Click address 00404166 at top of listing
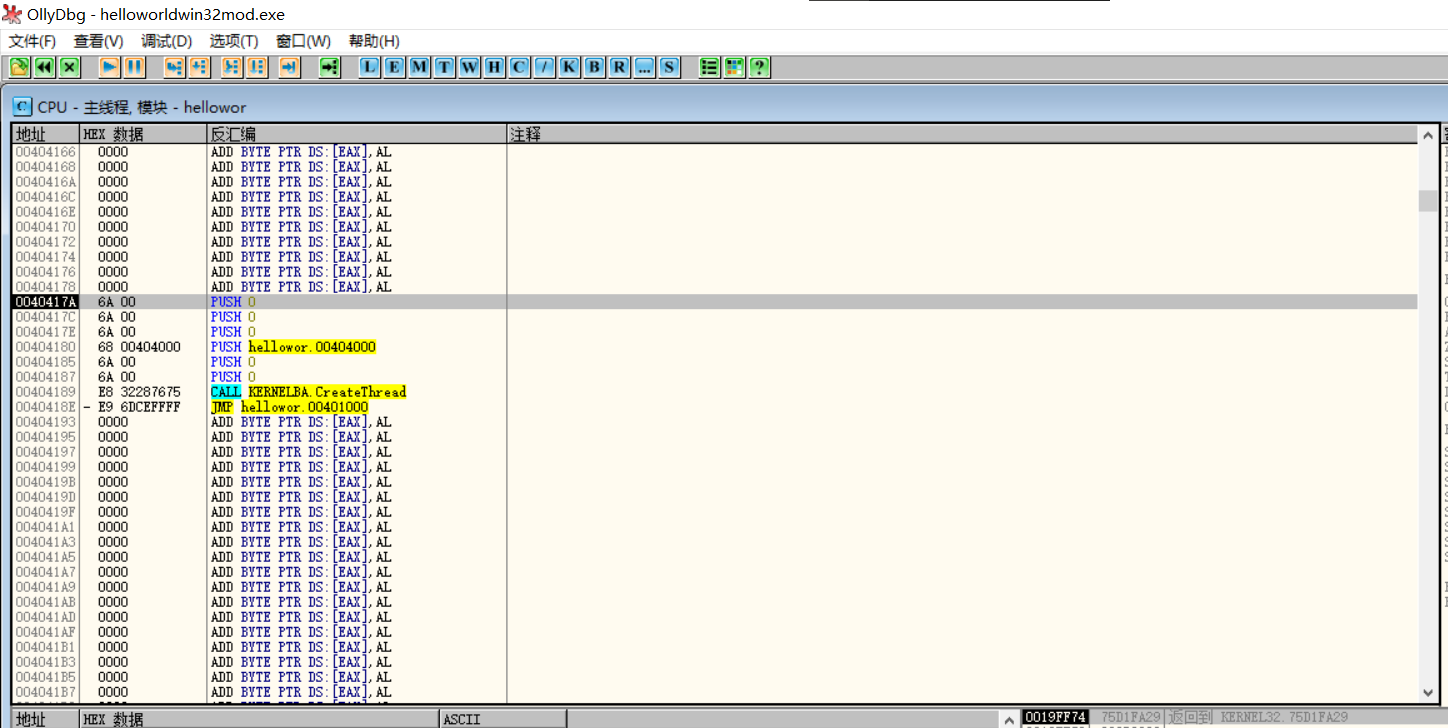Viewport: 1448px width, 728px height. coord(46,152)
